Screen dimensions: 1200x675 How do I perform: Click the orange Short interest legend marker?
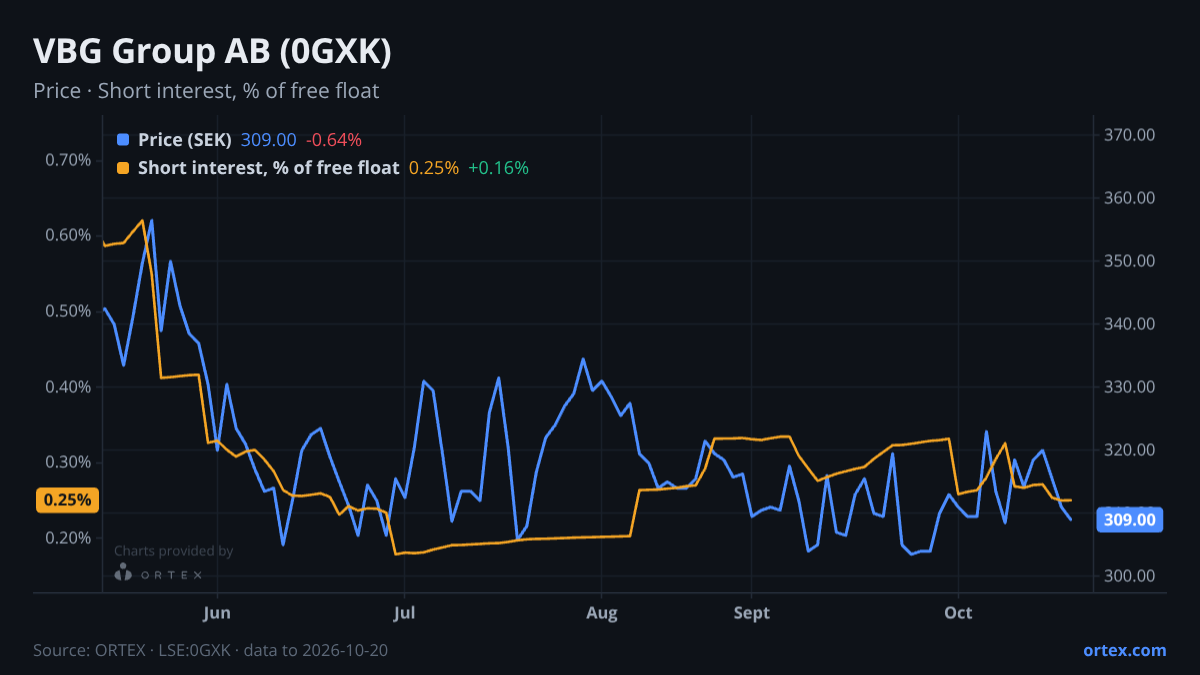click(123, 168)
